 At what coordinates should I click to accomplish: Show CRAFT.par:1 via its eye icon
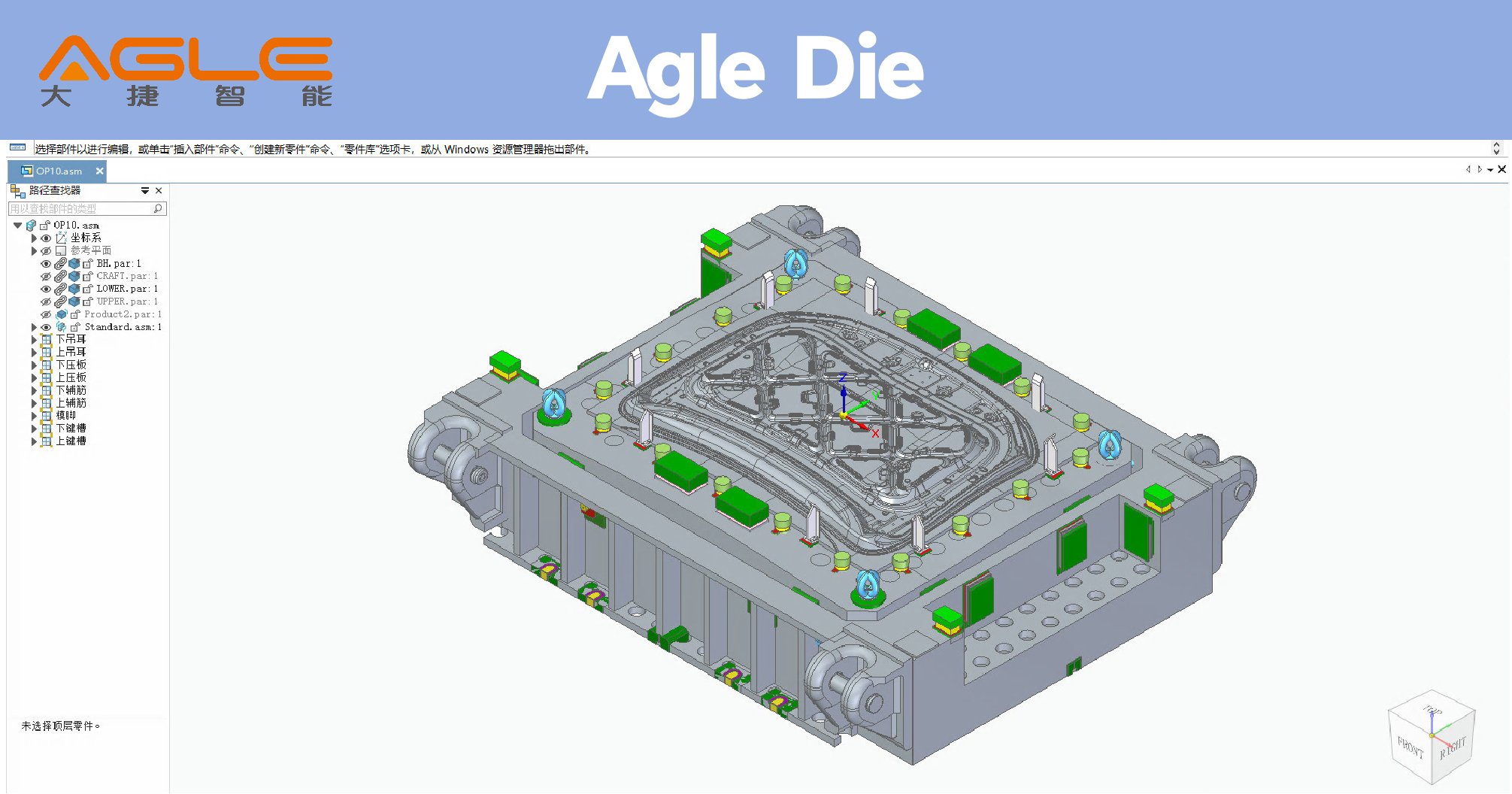click(46, 277)
